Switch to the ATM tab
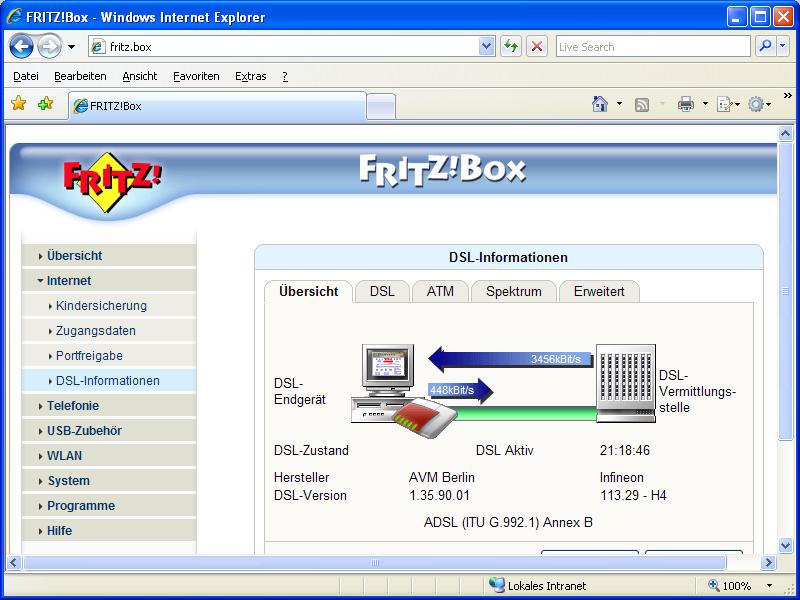Screen dimensions: 800x600 pos(440,291)
